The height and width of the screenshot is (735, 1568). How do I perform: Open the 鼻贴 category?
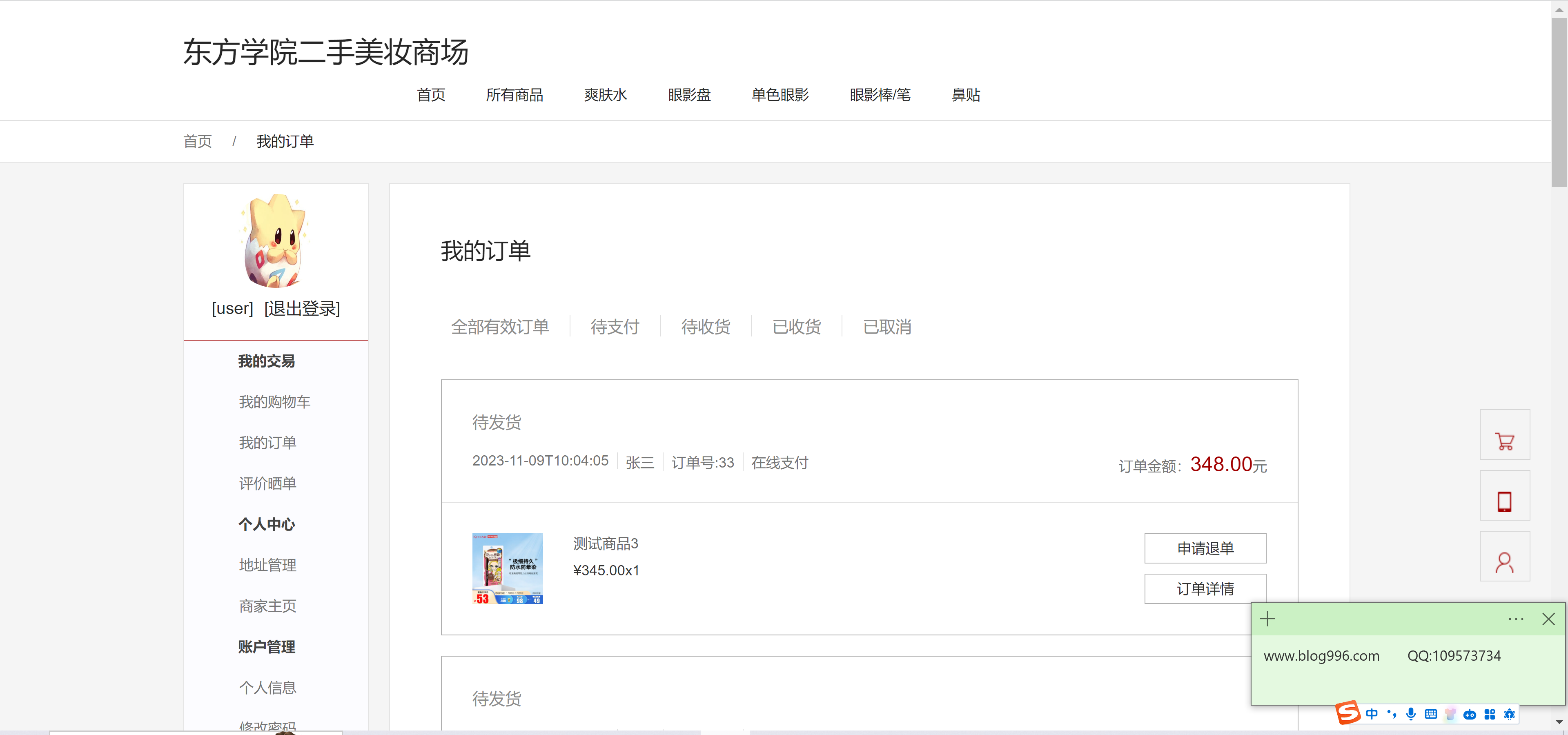click(x=965, y=95)
